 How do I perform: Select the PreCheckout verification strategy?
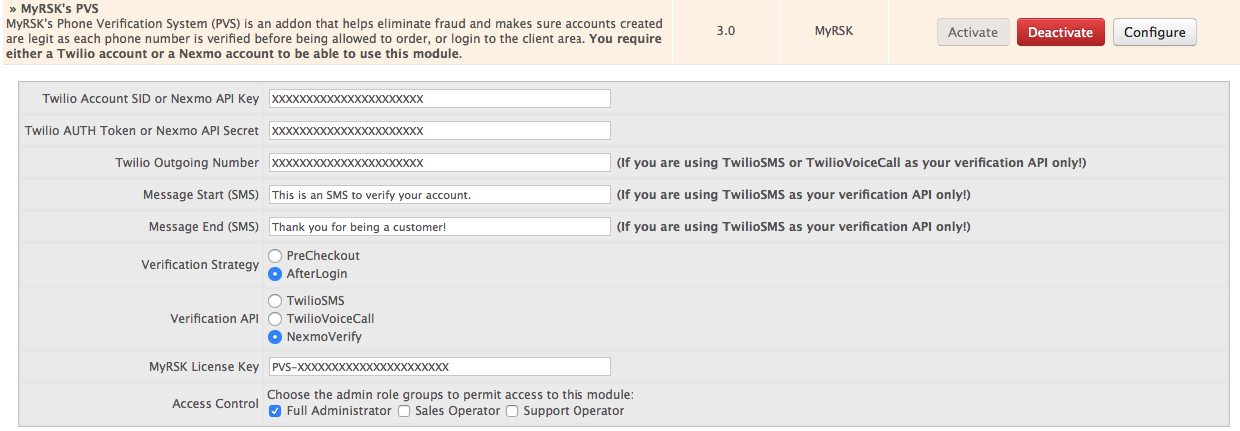pyautogui.click(x=275, y=256)
